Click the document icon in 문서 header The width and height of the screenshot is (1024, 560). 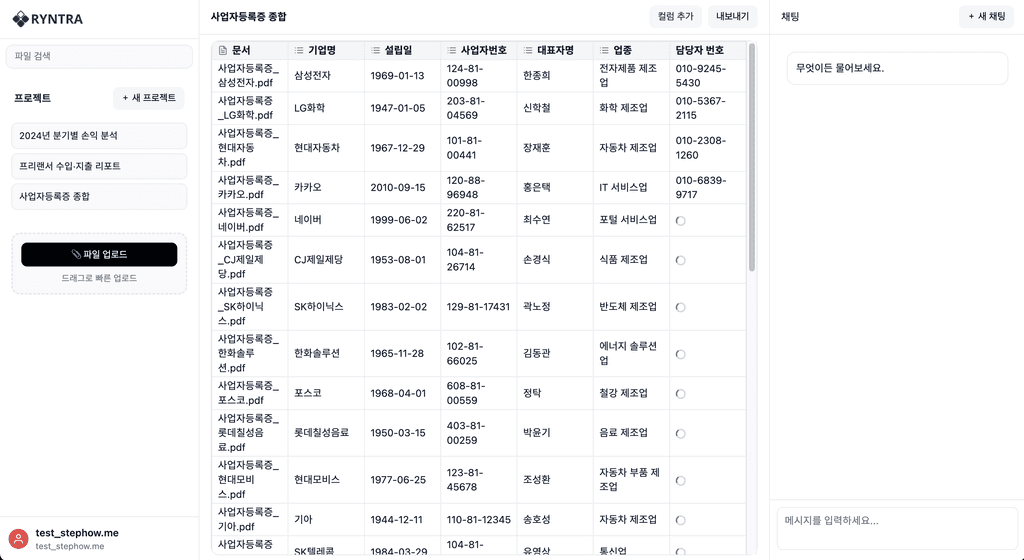223,50
